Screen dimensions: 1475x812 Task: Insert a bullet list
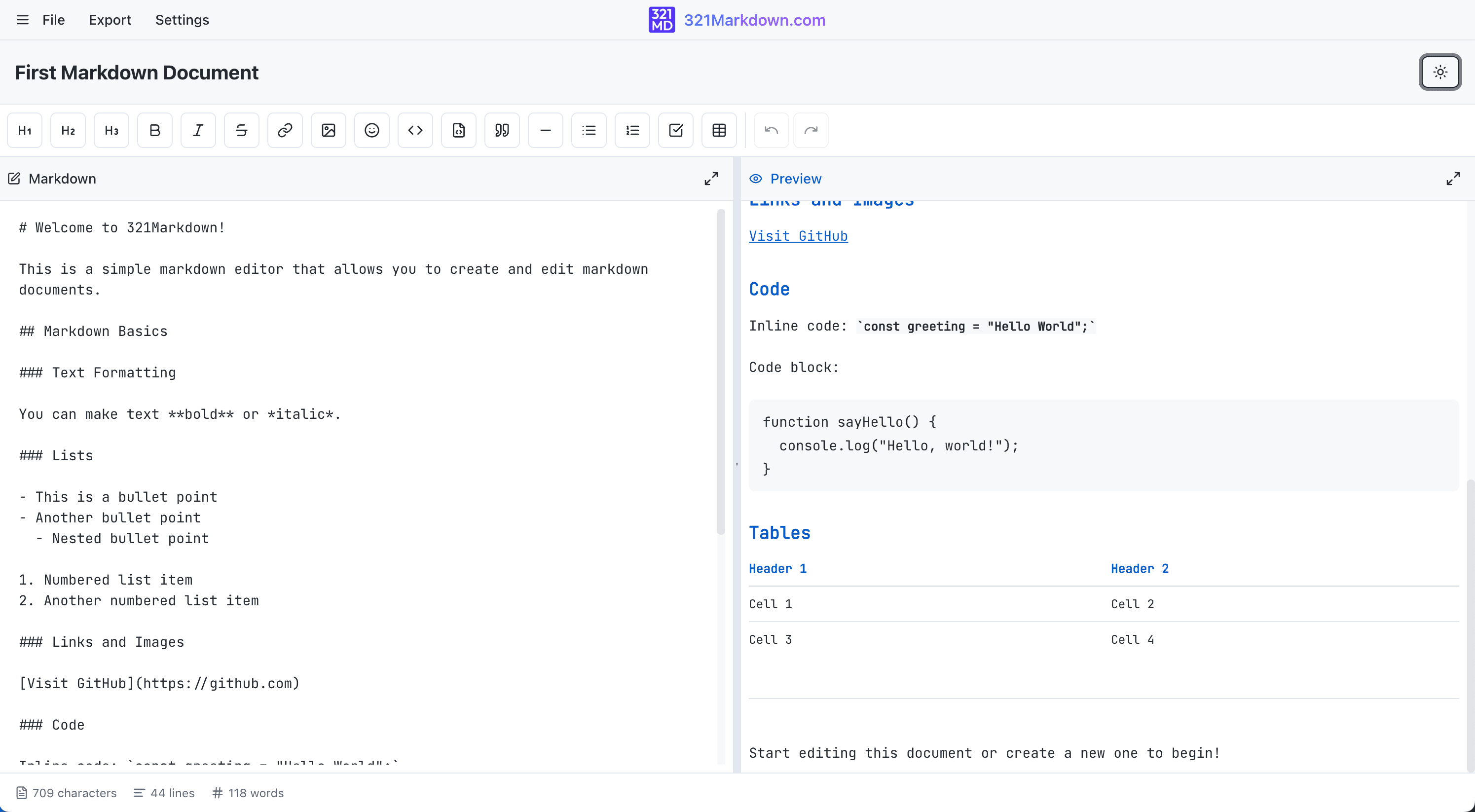(x=589, y=131)
